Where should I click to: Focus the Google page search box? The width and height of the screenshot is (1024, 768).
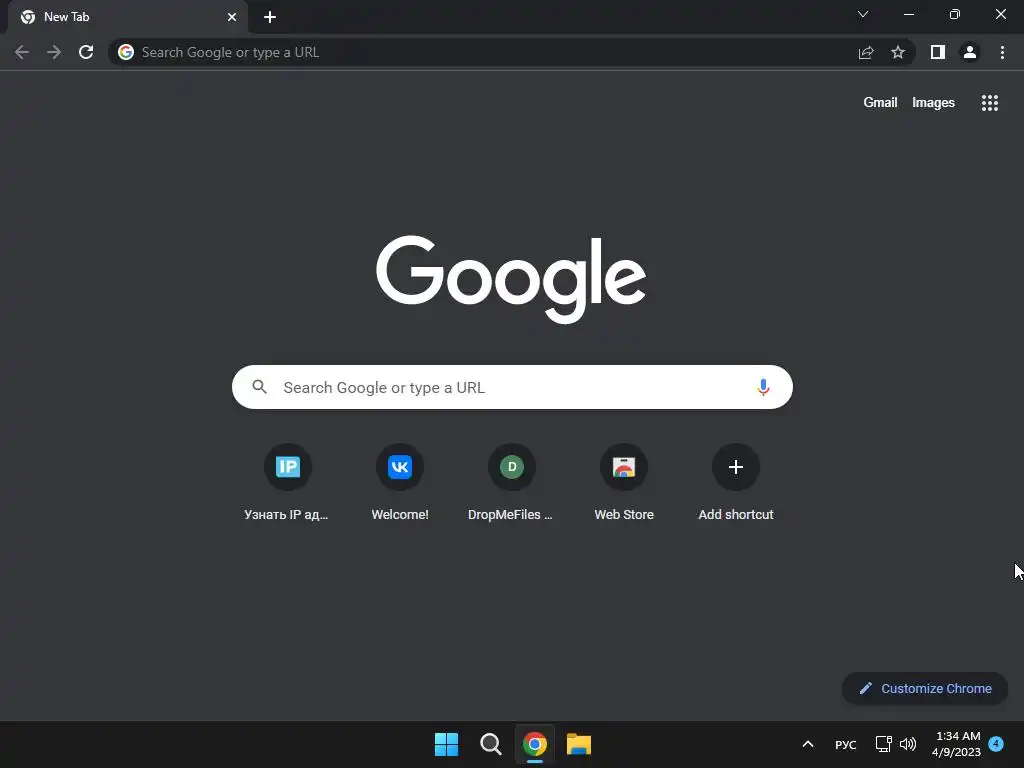(512, 387)
